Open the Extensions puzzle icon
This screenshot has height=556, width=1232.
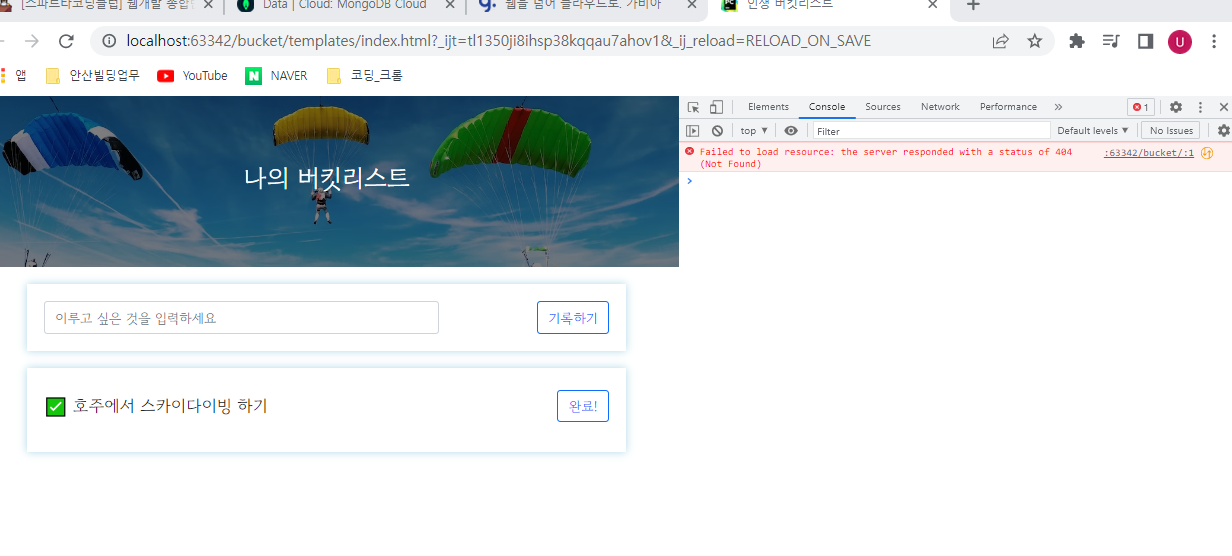coord(1077,41)
